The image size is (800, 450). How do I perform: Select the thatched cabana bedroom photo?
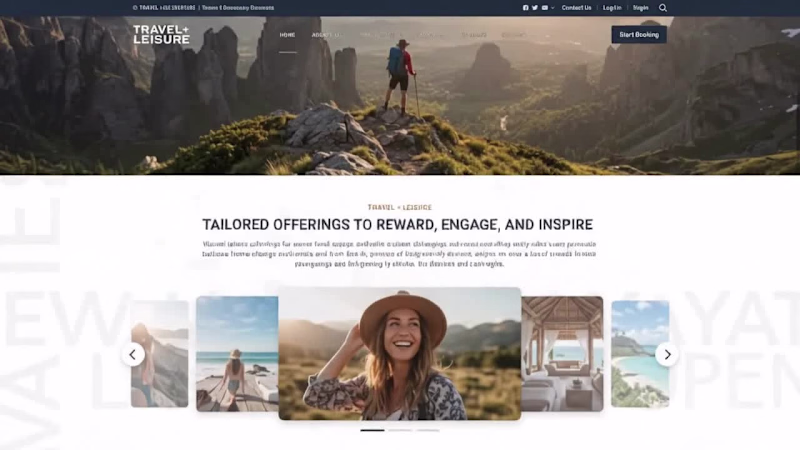562,354
